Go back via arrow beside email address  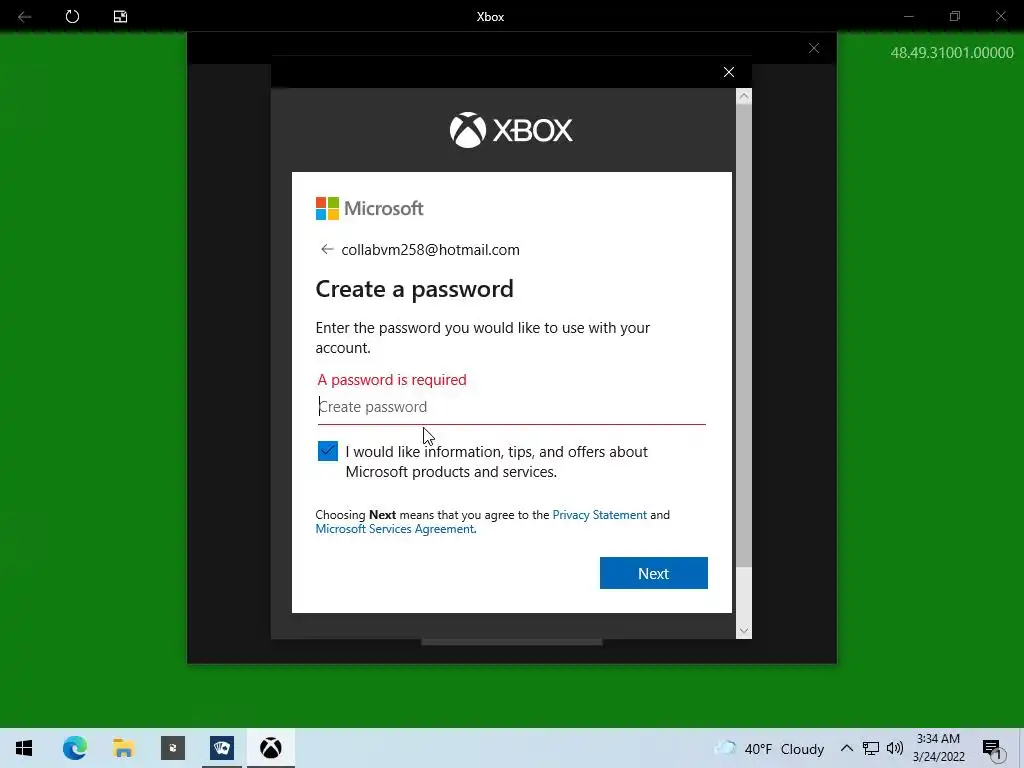pos(327,249)
